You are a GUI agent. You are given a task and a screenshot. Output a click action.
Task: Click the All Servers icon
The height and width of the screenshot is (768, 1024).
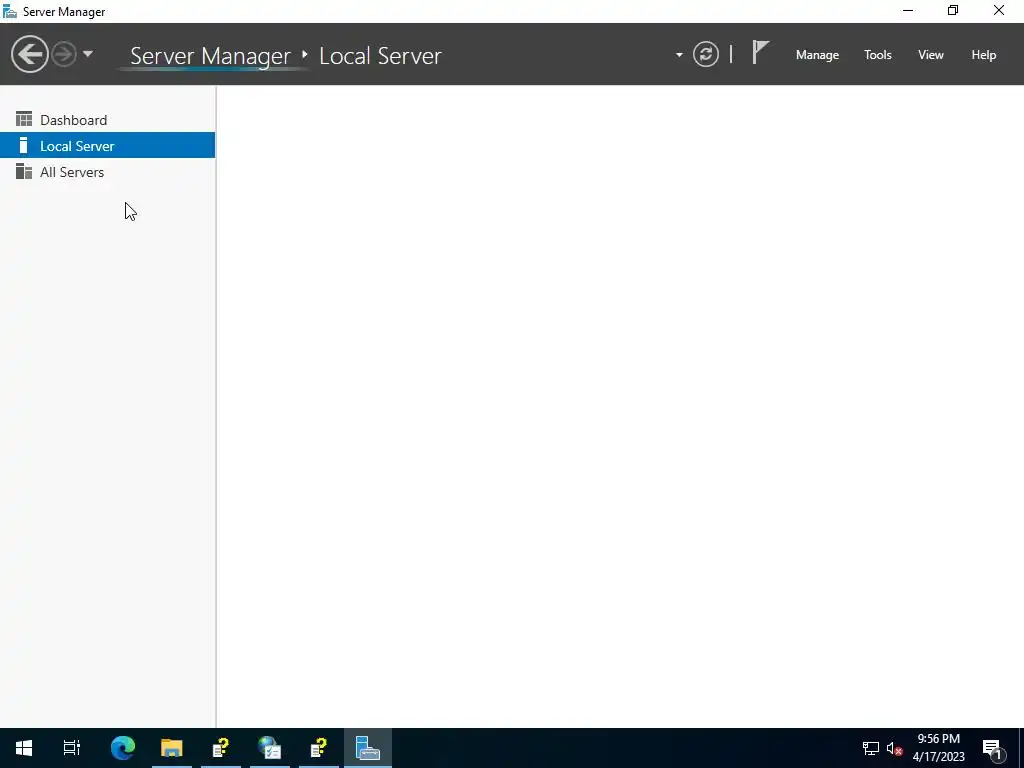24,171
